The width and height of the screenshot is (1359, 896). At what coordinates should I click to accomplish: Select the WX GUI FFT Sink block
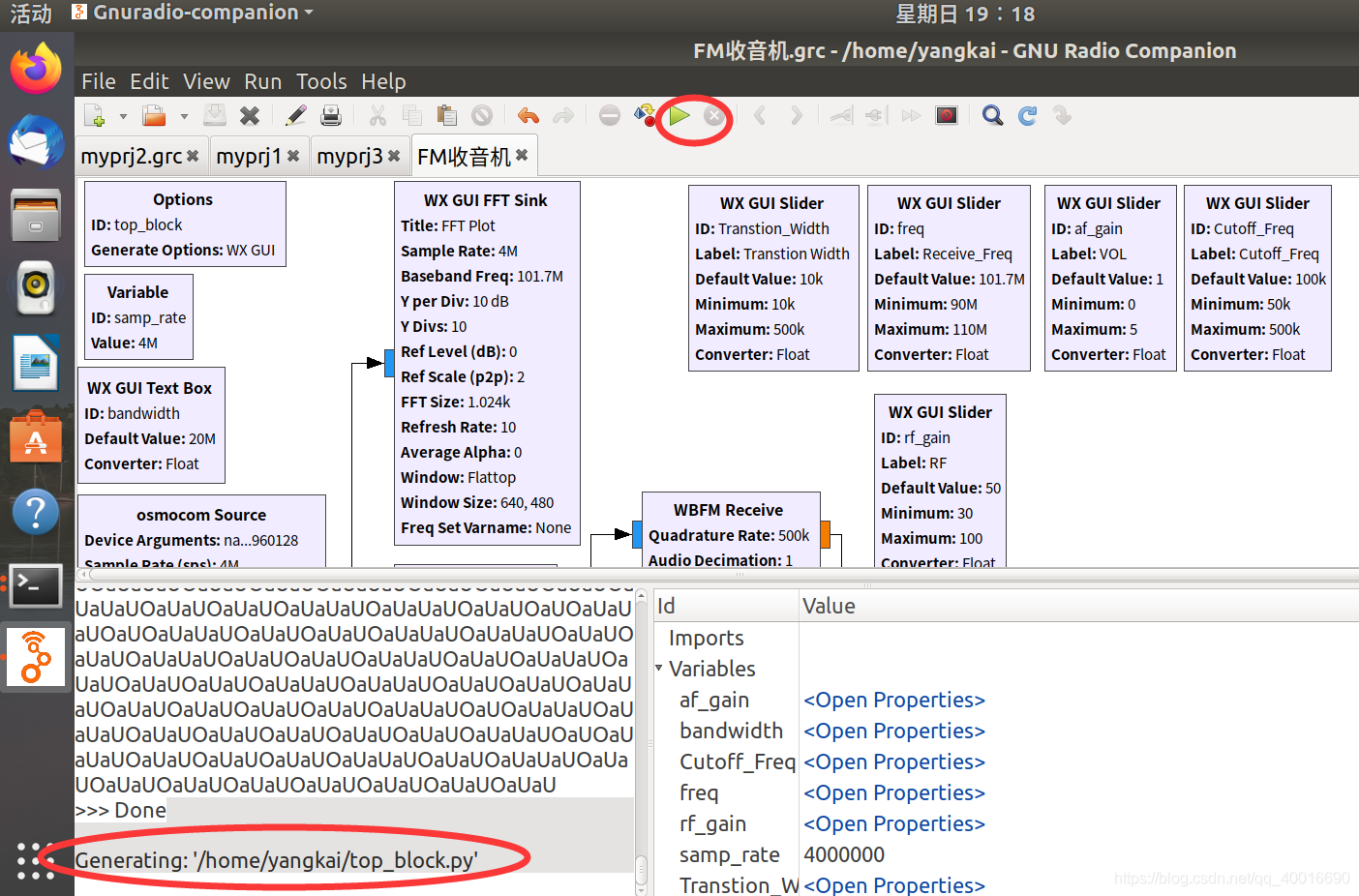487,364
